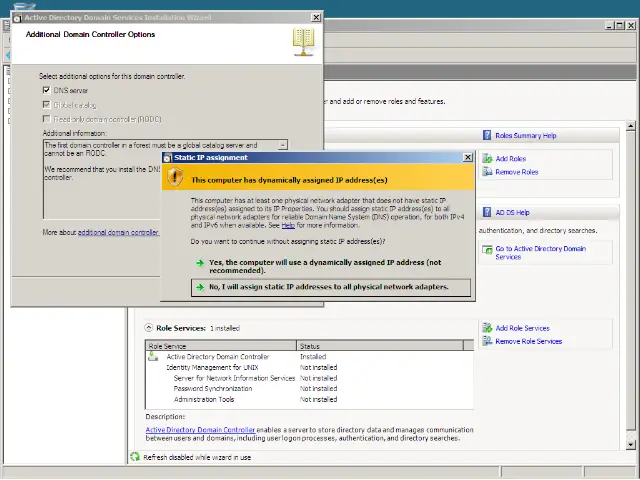Click the Roles Summary Help icon
640x480 pixels.
click(487, 135)
